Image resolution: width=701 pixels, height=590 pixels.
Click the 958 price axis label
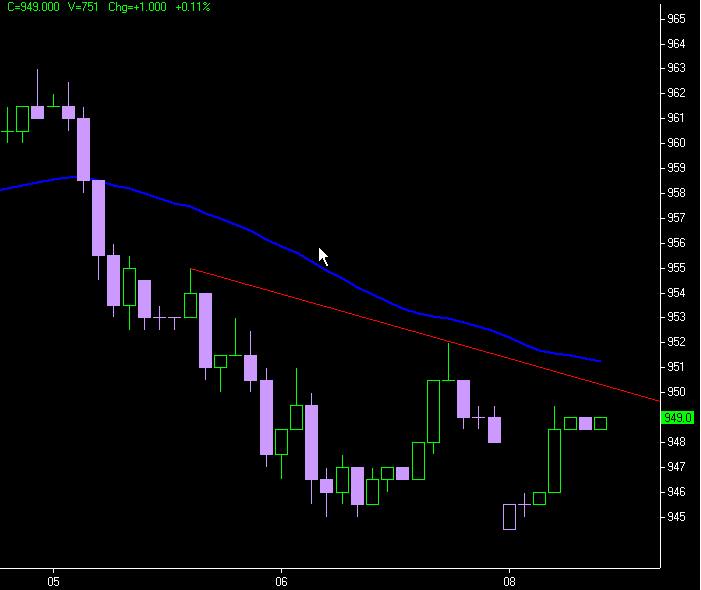[676, 193]
